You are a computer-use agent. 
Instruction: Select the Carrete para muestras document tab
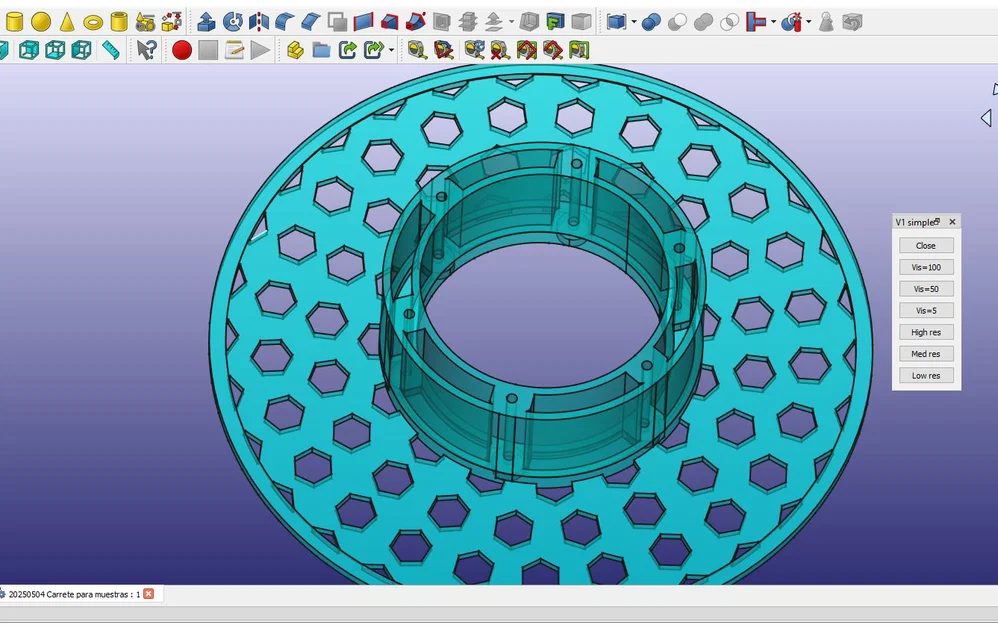point(74,594)
